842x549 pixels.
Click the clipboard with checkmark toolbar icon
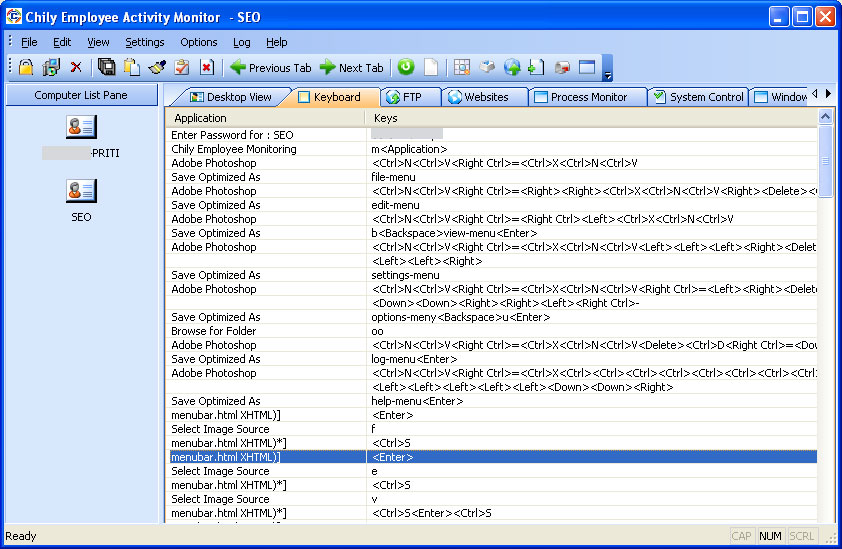[182, 67]
